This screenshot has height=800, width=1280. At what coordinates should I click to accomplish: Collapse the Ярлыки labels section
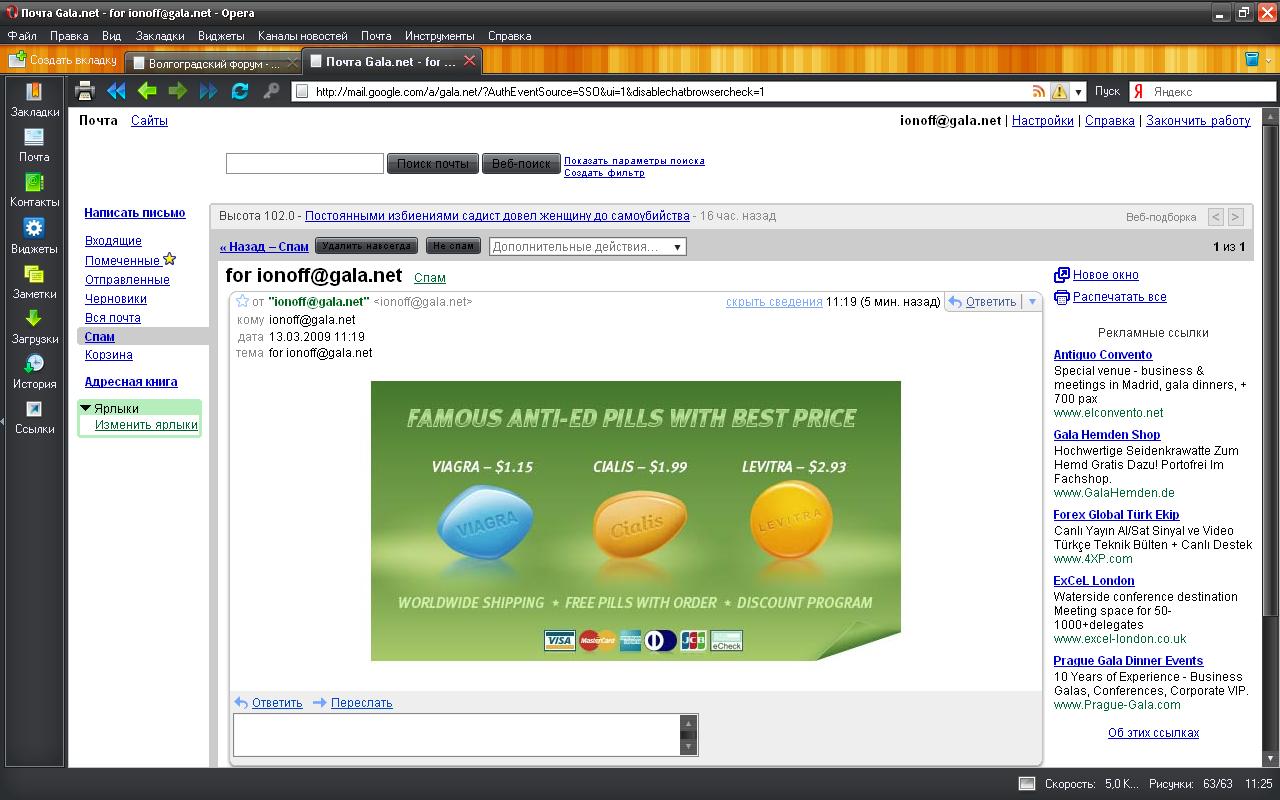click(x=86, y=408)
